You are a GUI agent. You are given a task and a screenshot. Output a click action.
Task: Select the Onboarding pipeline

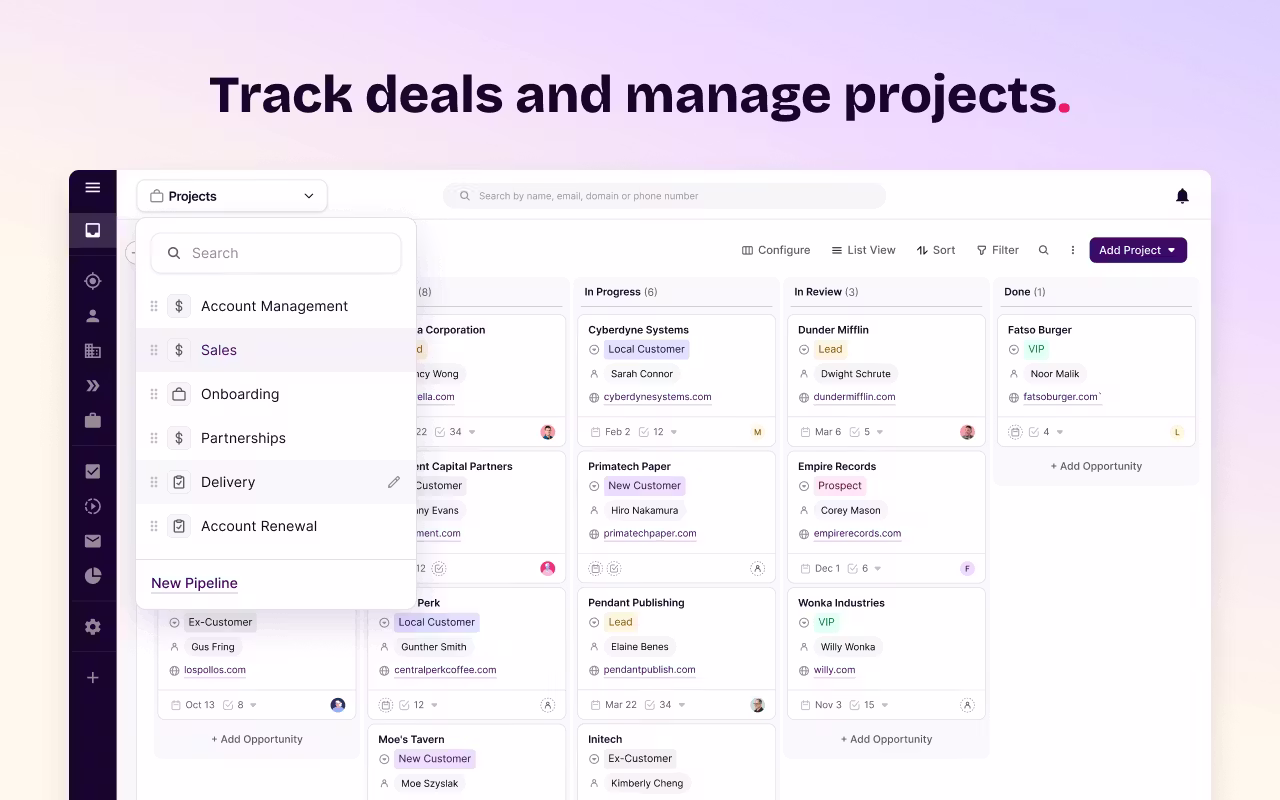(x=276, y=394)
